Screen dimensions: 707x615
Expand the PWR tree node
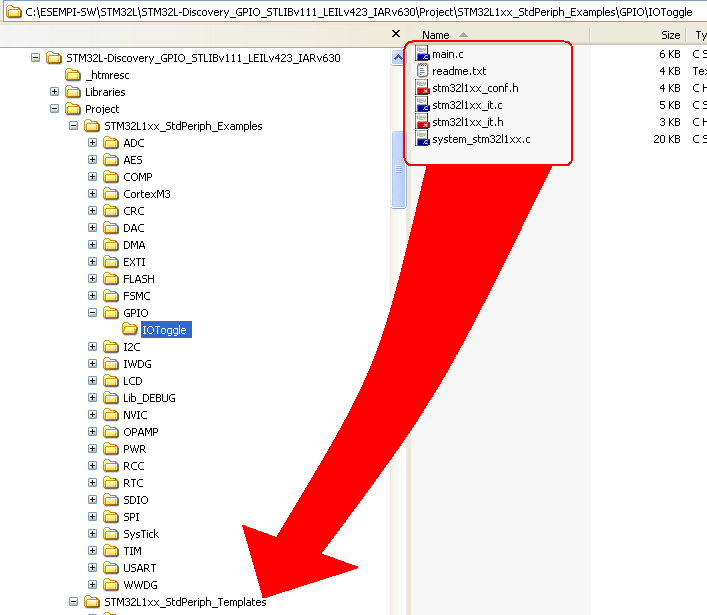click(x=92, y=449)
